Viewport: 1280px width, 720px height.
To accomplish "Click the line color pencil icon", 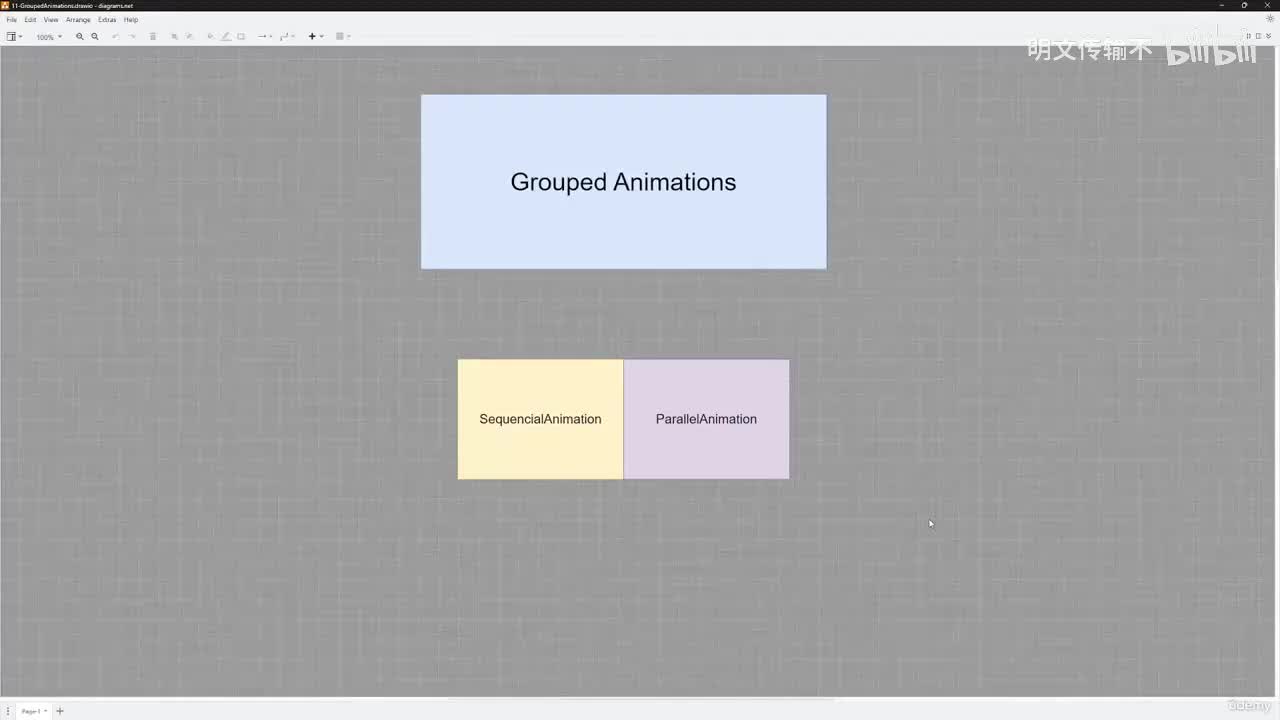I will [x=226, y=37].
